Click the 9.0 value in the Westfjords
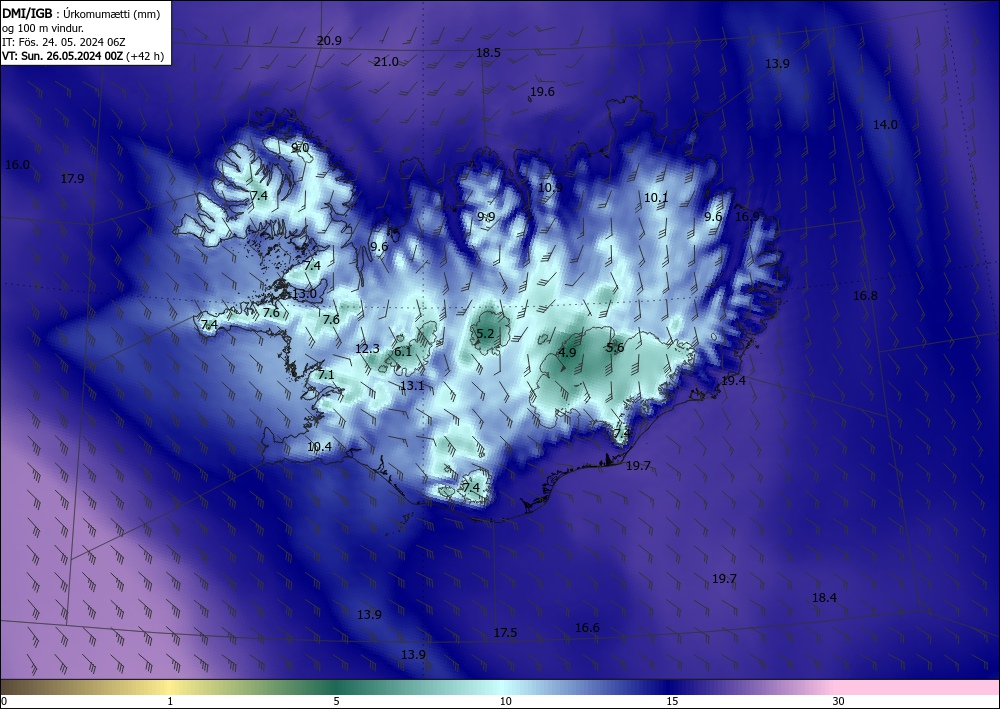The width and height of the screenshot is (1000, 709). click(300, 148)
